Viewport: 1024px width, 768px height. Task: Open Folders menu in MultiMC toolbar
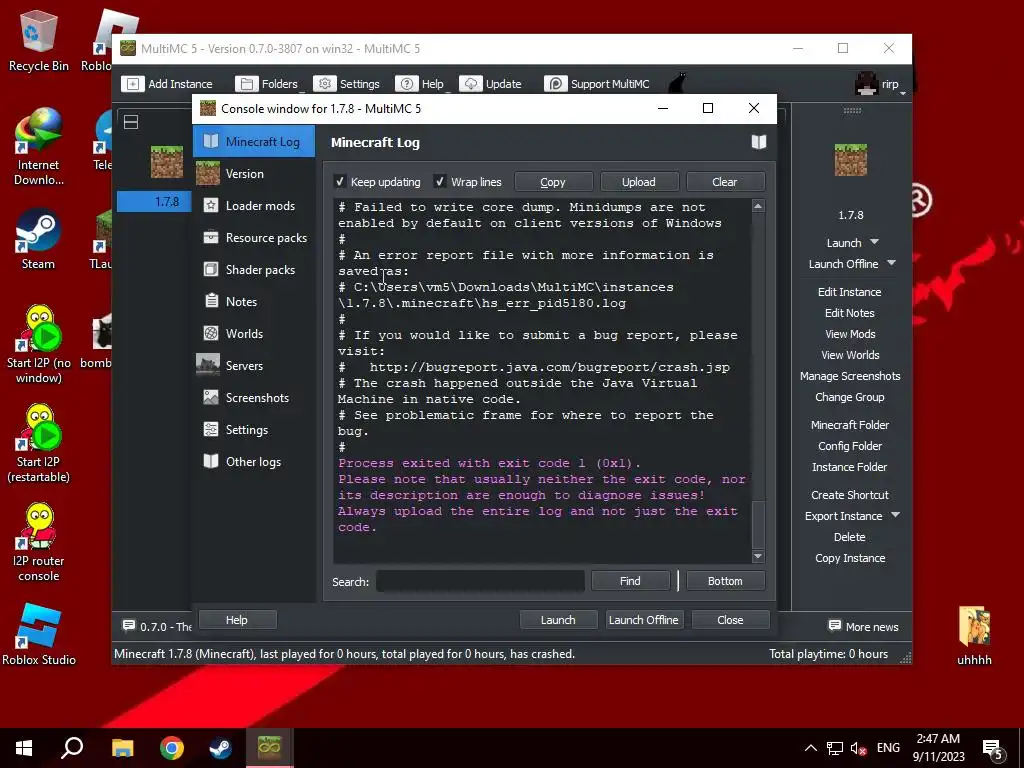pyautogui.click(x=268, y=84)
